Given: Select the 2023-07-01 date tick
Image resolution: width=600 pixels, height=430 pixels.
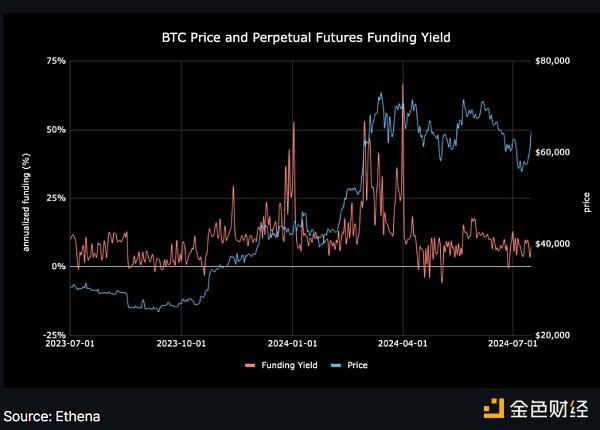Looking at the screenshot, I should pyautogui.click(x=70, y=344).
